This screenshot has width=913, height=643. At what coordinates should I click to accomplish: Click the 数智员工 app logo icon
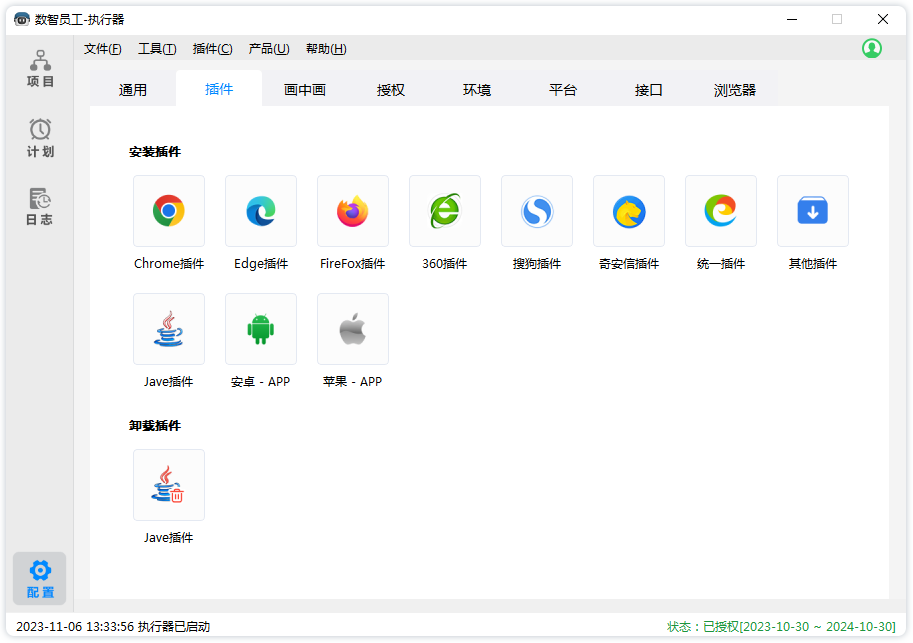coord(22,19)
